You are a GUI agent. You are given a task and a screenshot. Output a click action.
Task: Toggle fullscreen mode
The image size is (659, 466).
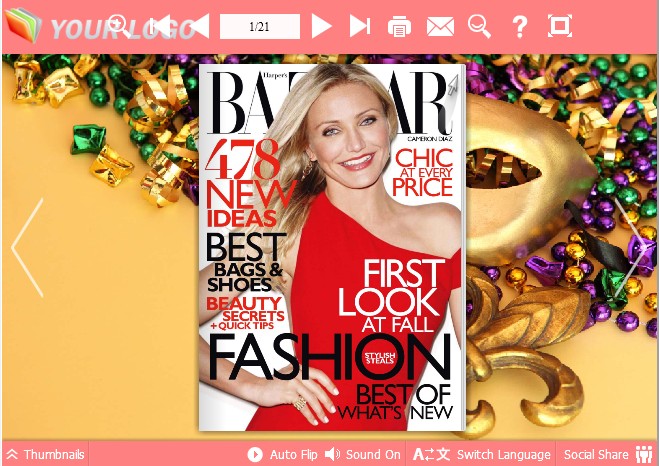click(560, 26)
